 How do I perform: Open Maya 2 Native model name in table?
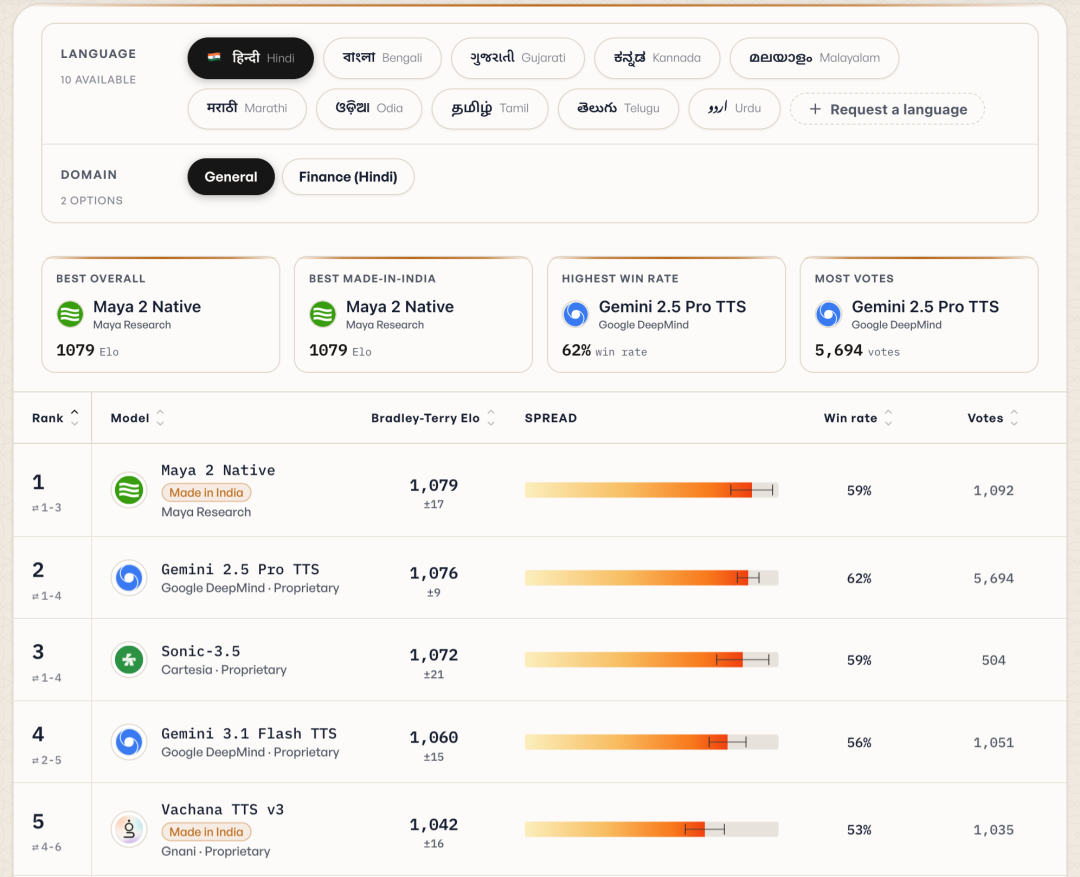(218, 470)
